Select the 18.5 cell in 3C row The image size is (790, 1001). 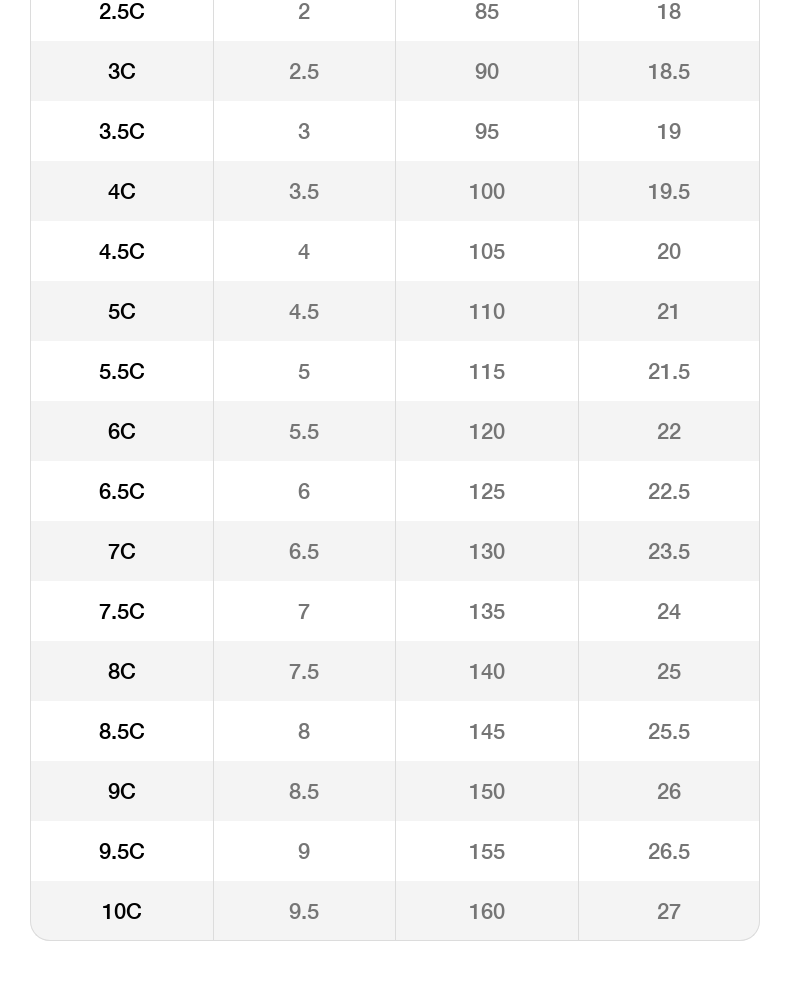point(668,72)
